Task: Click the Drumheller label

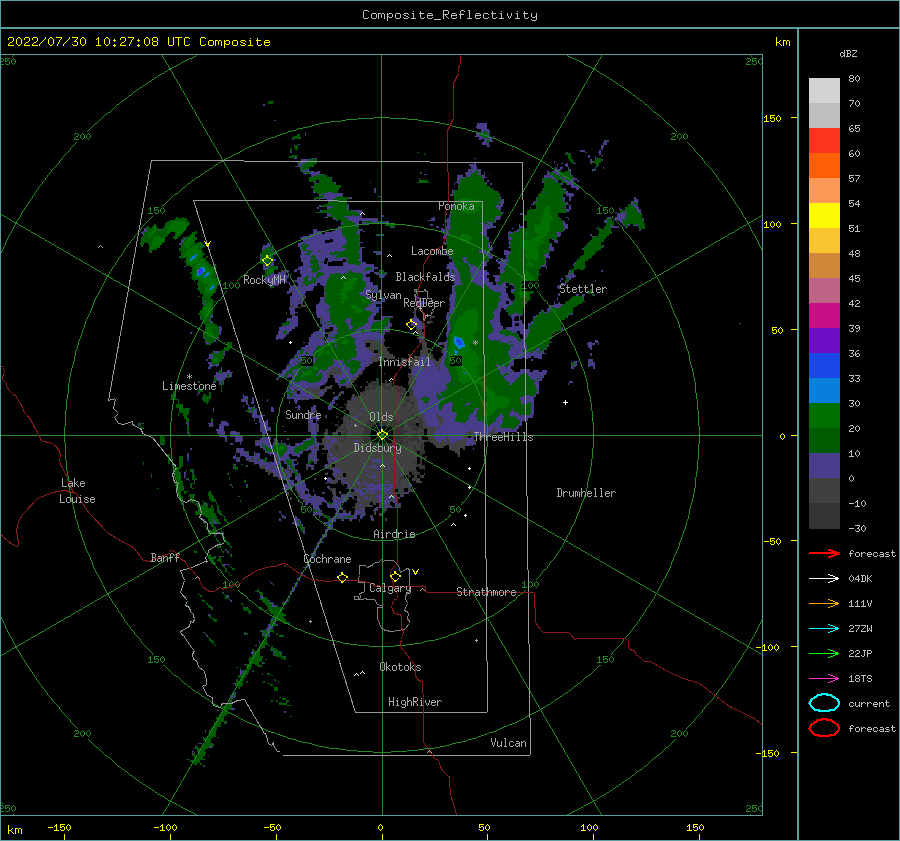Action: point(586,493)
